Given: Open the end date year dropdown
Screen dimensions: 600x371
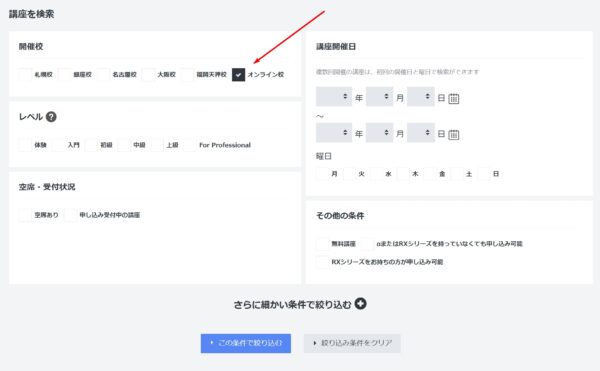Looking at the screenshot, I should tap(334, 132).
